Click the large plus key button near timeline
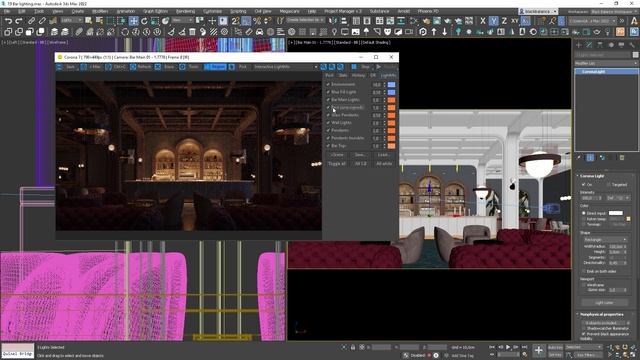The image size is (640, 360). click(538, 350)
